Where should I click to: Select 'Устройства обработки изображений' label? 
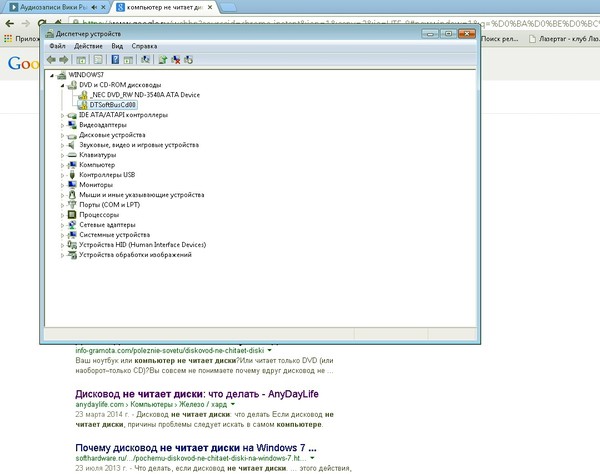point(135,255)
